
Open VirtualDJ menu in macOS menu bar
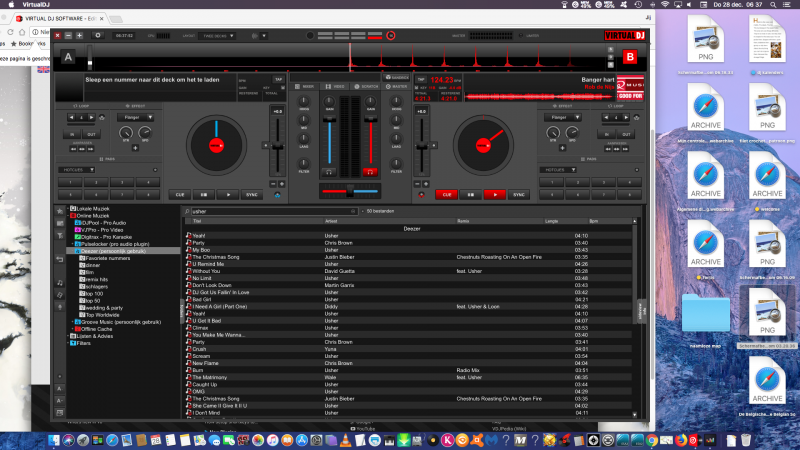point(36,5)
